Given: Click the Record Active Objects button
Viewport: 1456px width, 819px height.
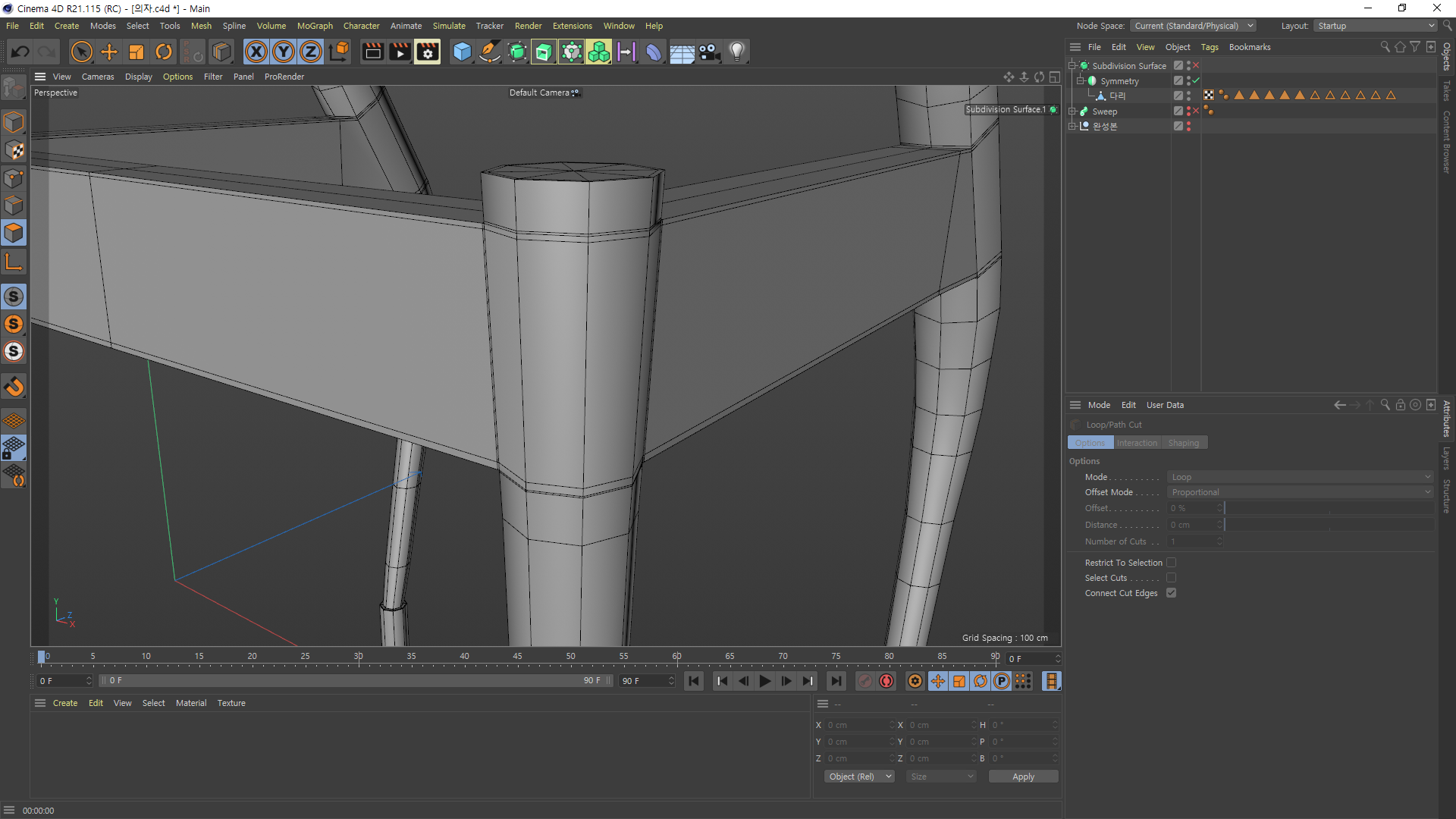Looking at the screenshot, I should (x=865, y=681).
